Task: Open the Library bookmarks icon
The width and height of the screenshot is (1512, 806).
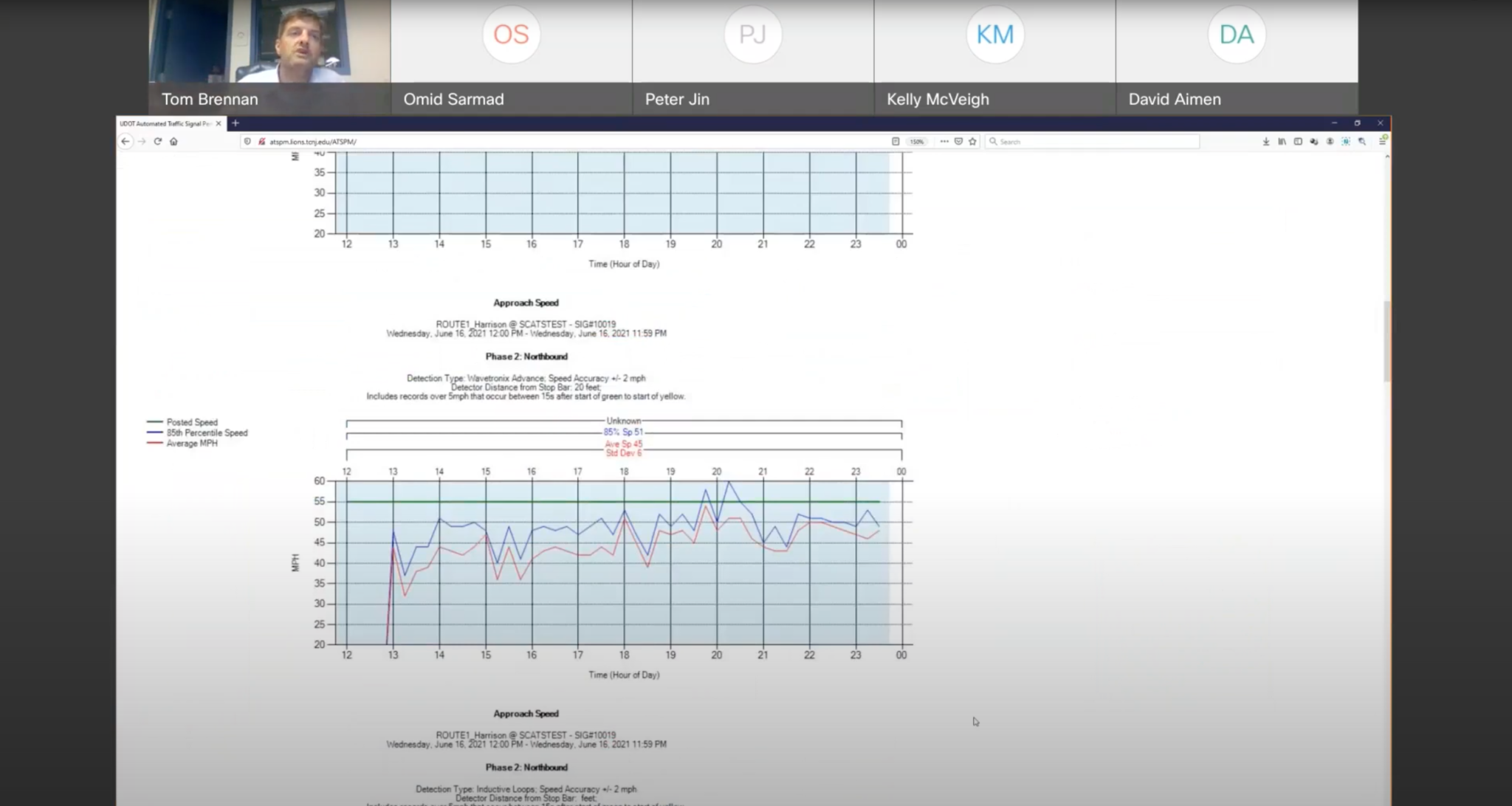Action: (1282, 142)
